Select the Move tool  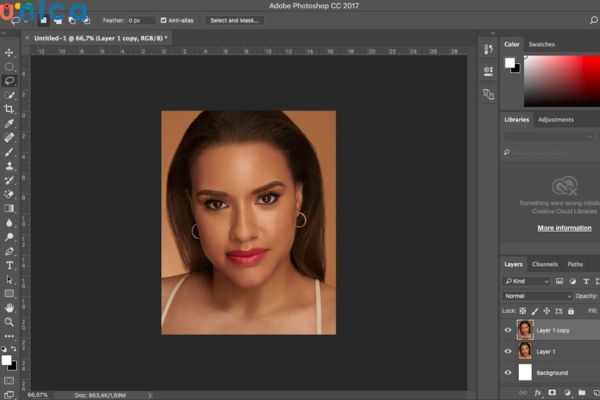(10, 52)
